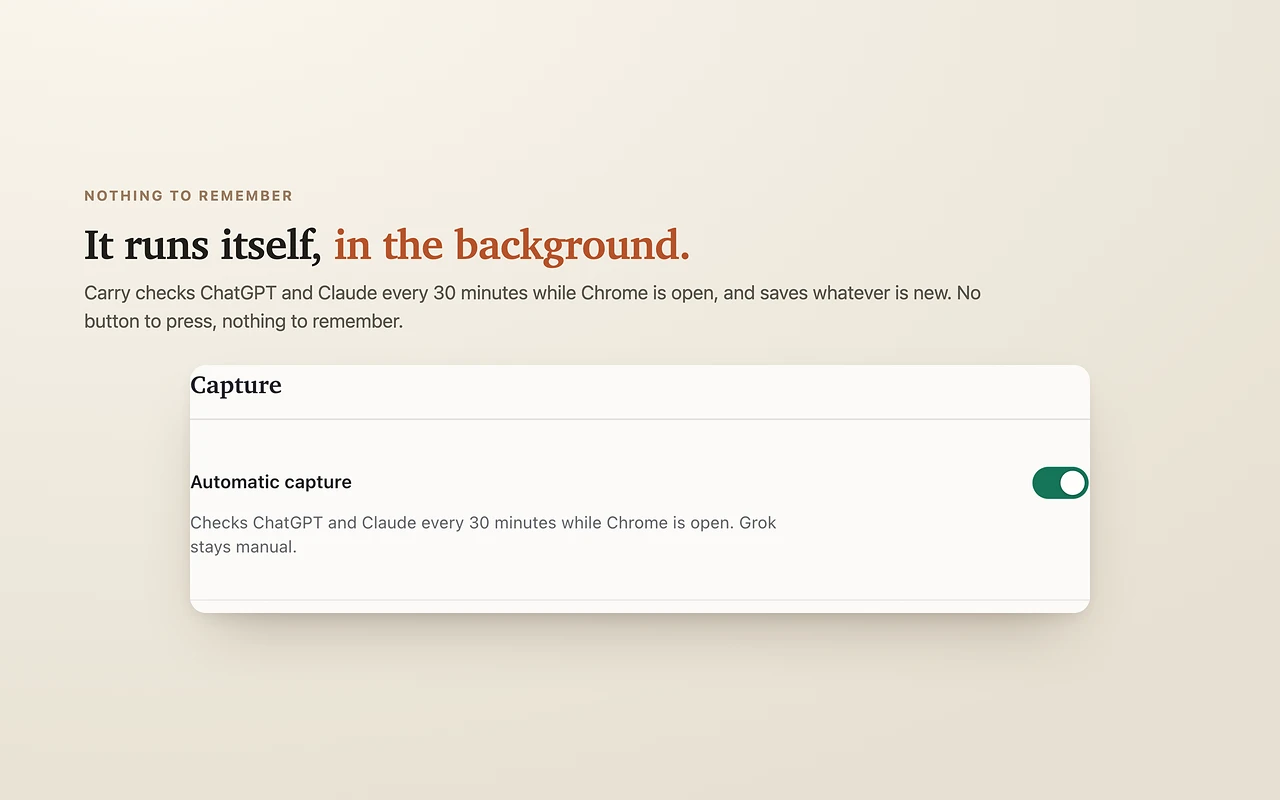Image resolution: width=1280 pixels, height=800 pixels.
Task: Click the 'stays manual.' text in the card
Action: pos(243,547)
